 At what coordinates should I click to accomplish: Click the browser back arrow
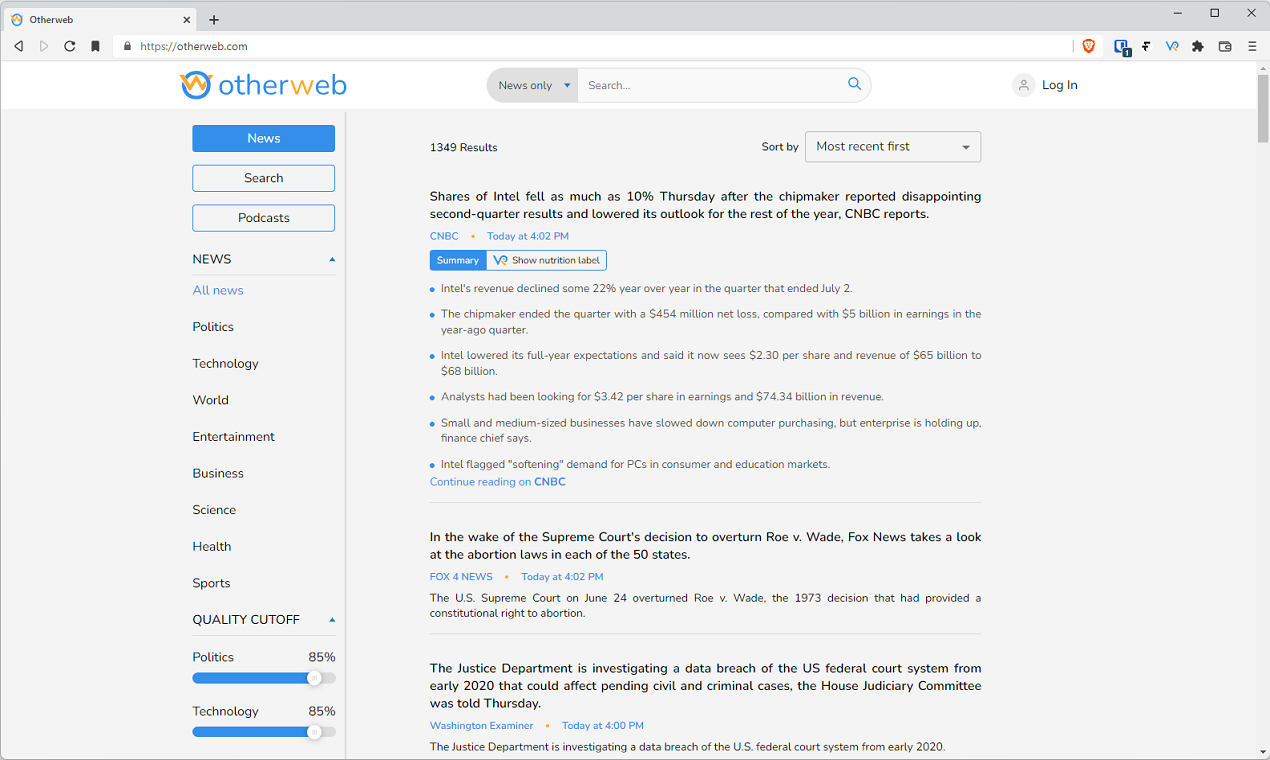(x=18, y=46)
